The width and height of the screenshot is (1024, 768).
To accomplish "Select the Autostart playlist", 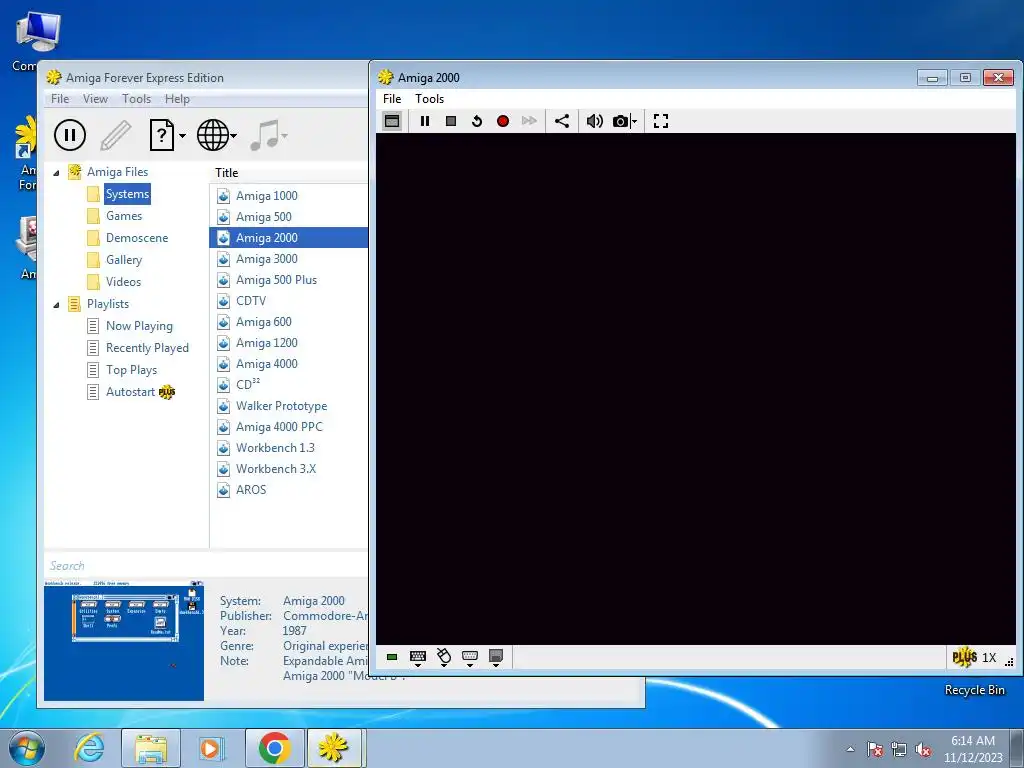I will click(x=130, y=392).
